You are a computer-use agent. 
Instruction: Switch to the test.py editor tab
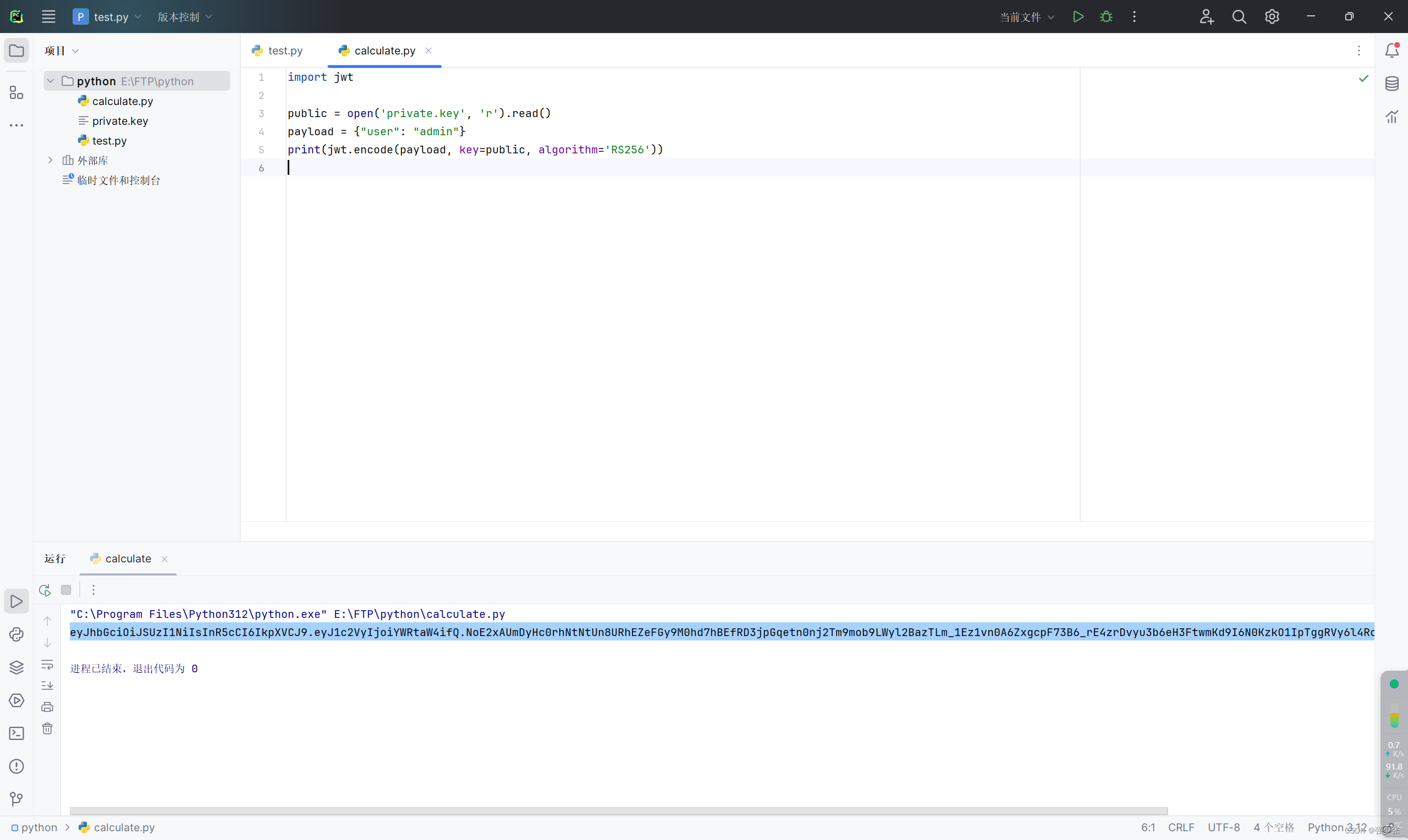point(277,51)
